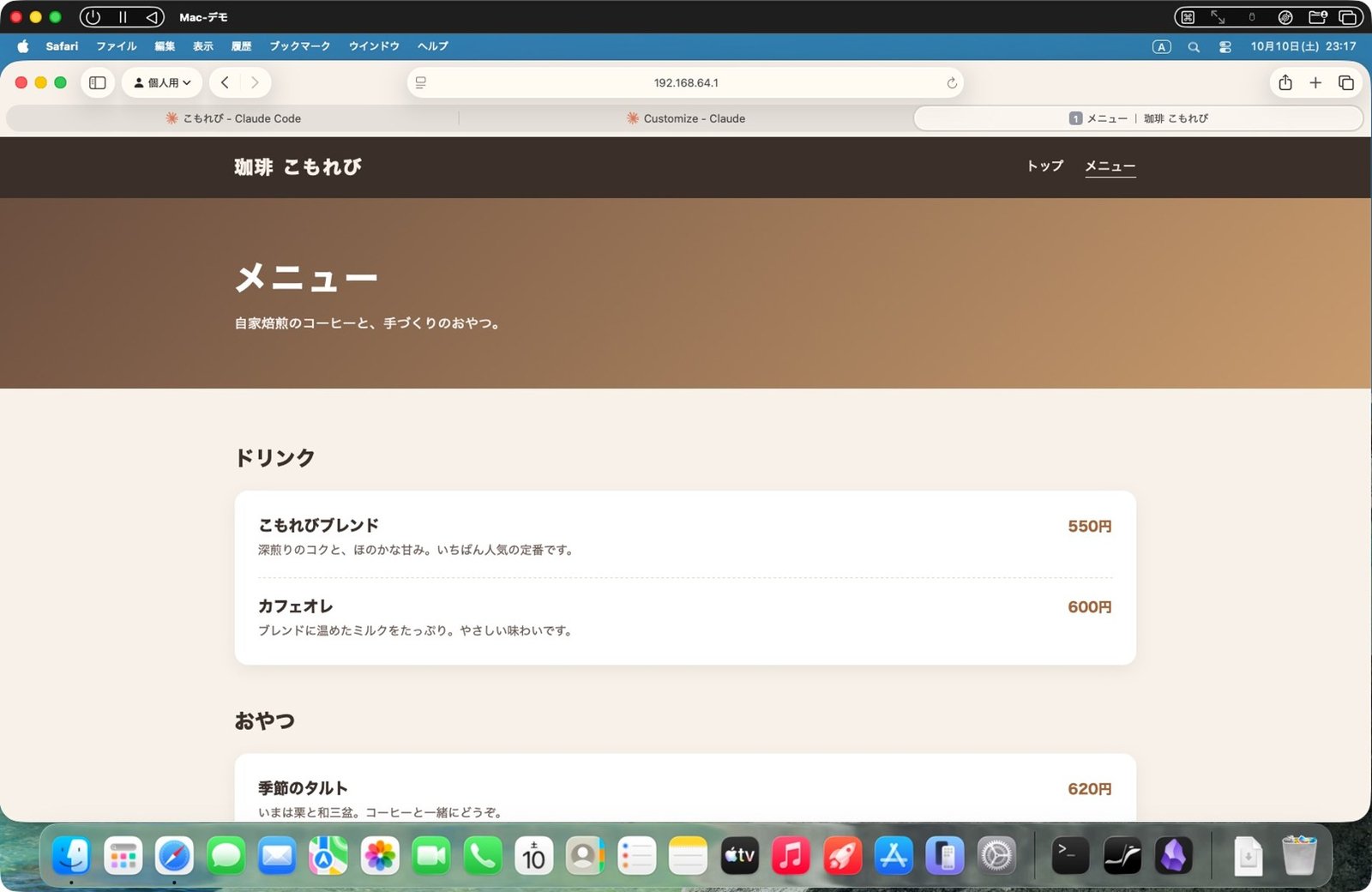Open the メニュー navigation link
The height and width of the screenshot is (892, 1372).
(1110, 166)
